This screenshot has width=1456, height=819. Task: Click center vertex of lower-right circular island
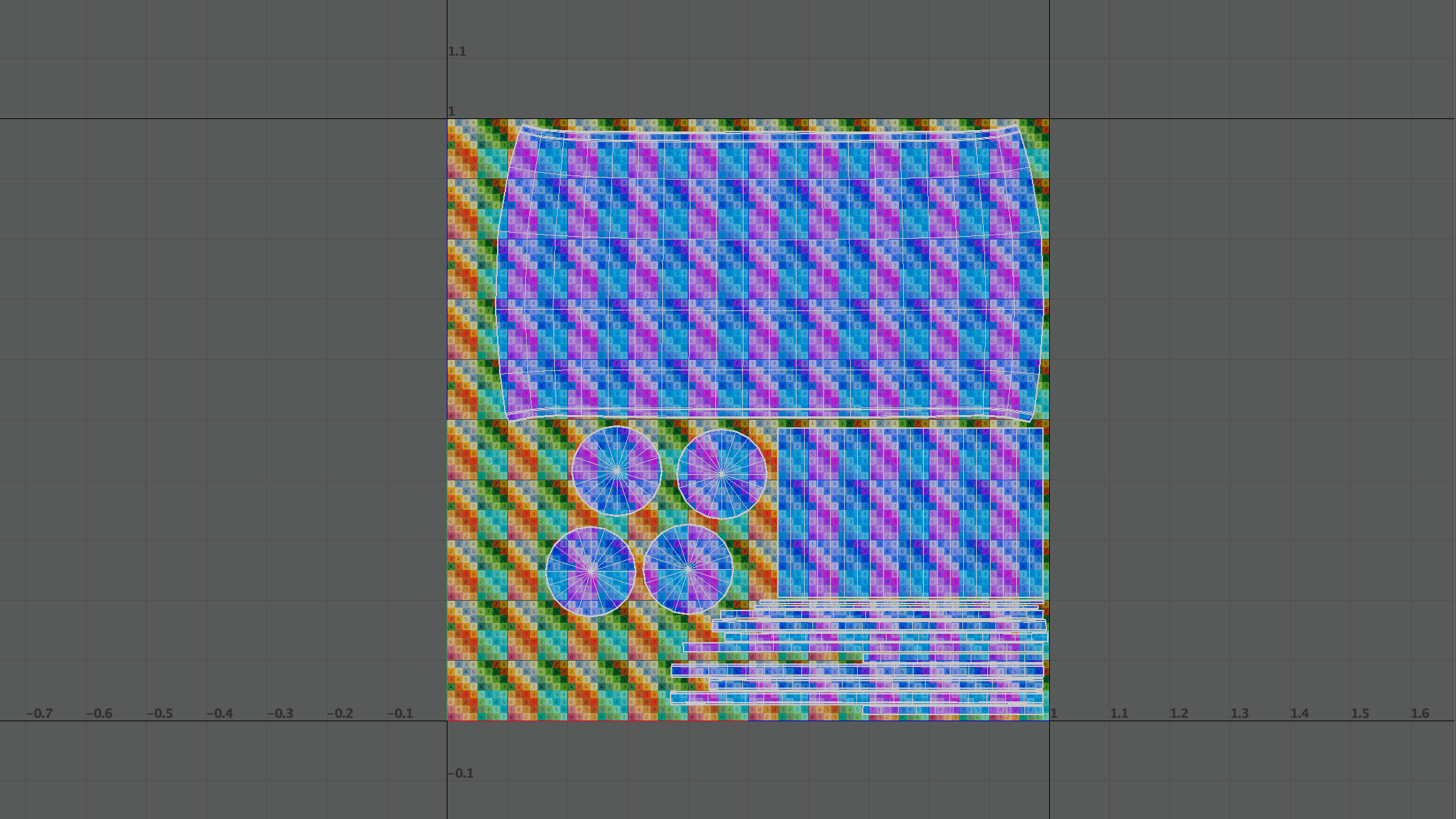coord(688,568)
